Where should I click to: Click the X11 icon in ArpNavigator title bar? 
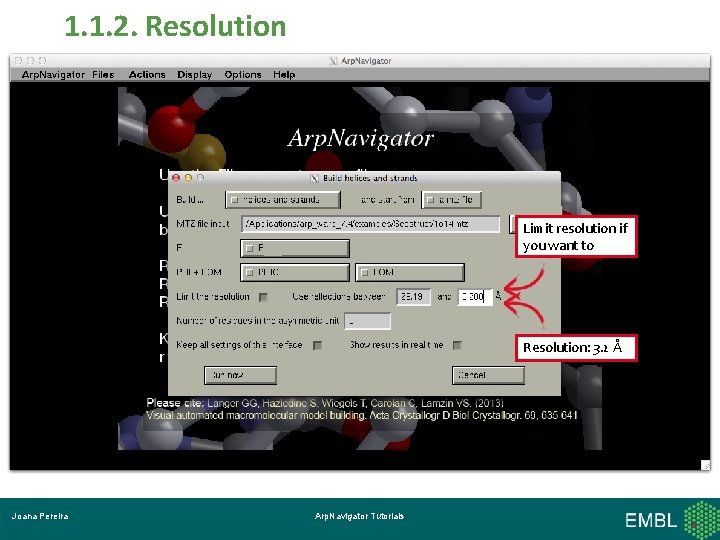333,61
